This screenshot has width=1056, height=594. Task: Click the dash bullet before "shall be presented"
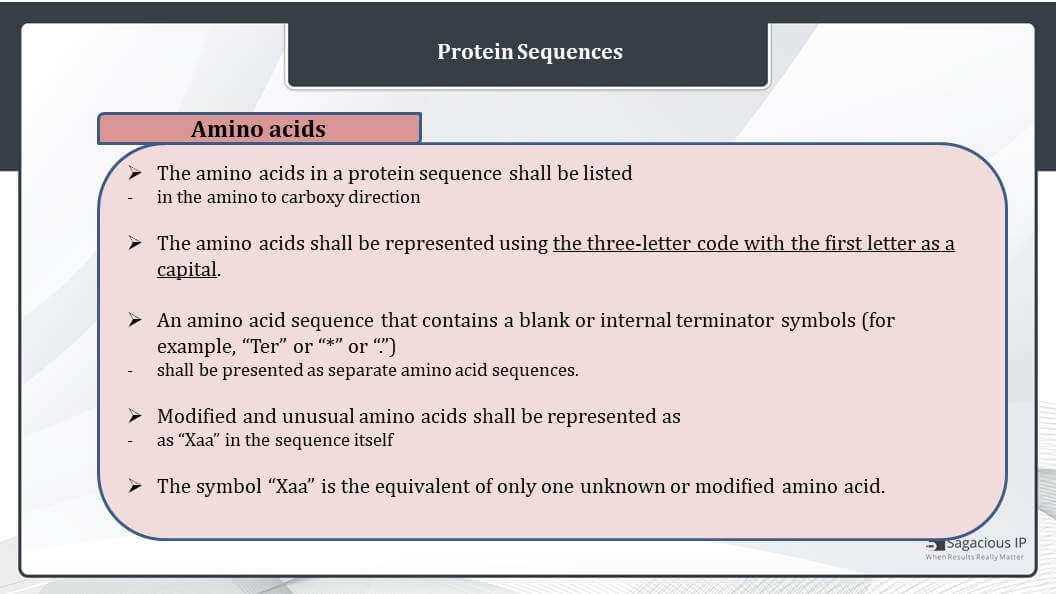(x=131, y=372)
